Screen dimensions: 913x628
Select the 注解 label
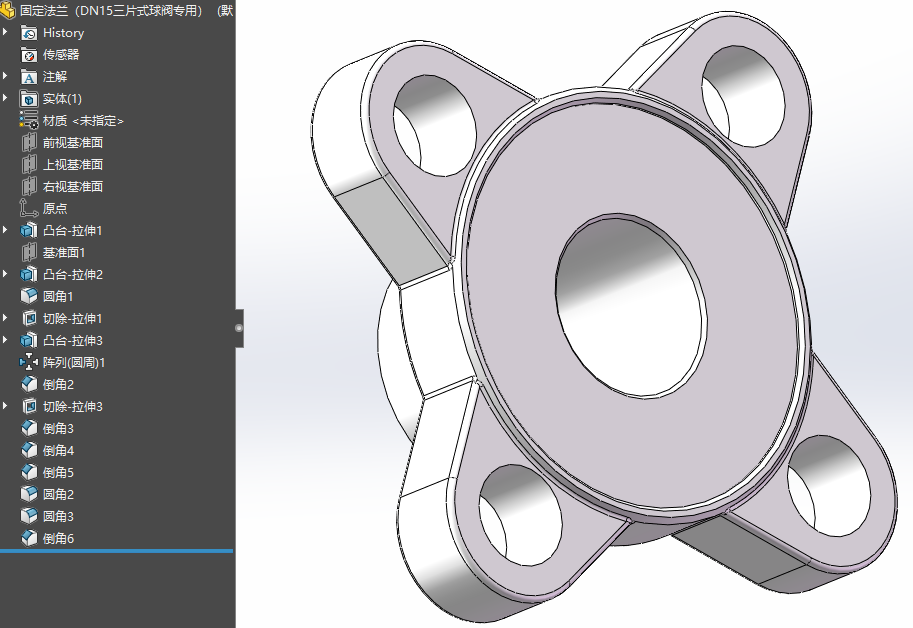point(55,77)
